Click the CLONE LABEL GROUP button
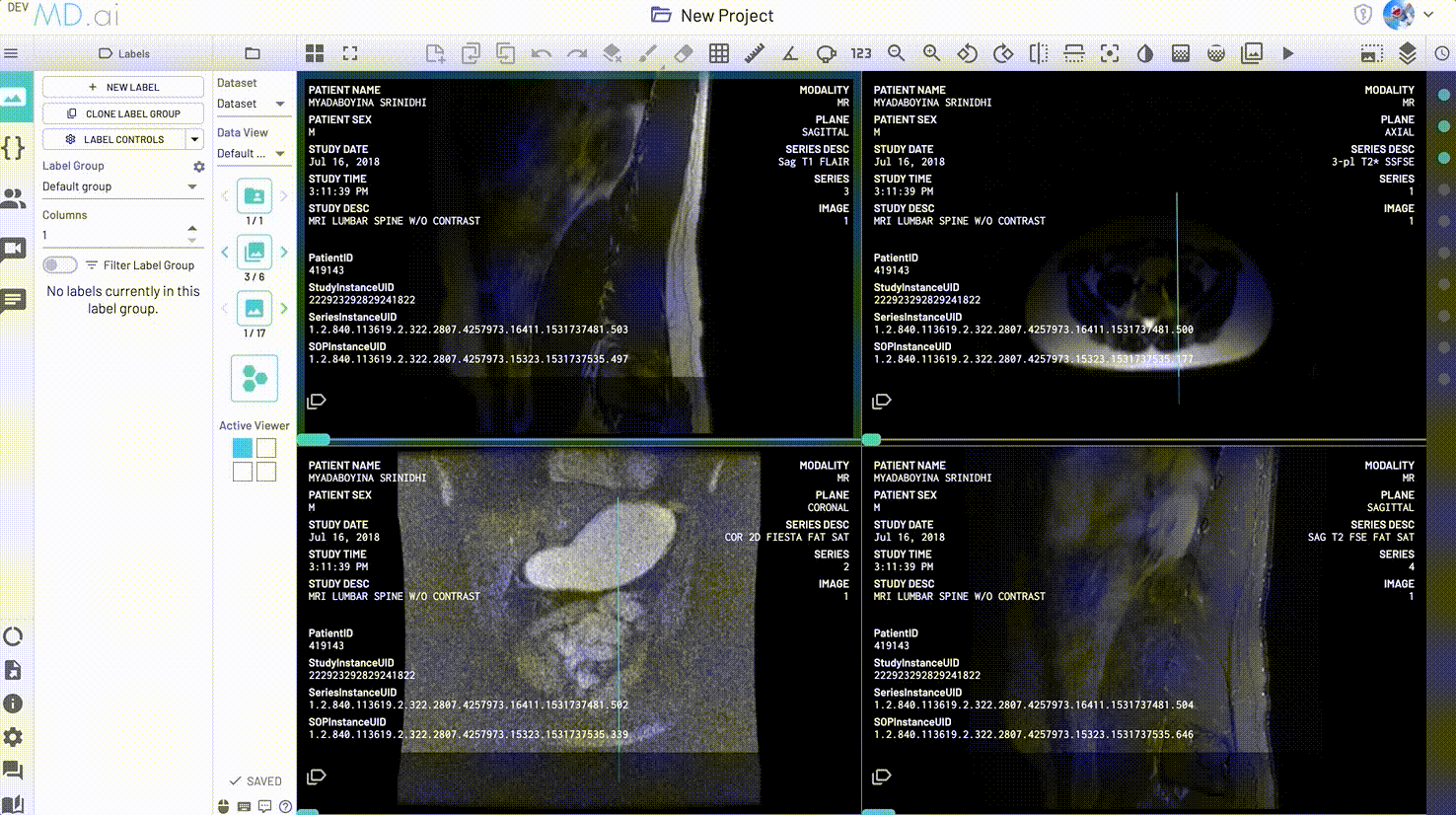Viewport: 1456px width, 815px height. 123,113
